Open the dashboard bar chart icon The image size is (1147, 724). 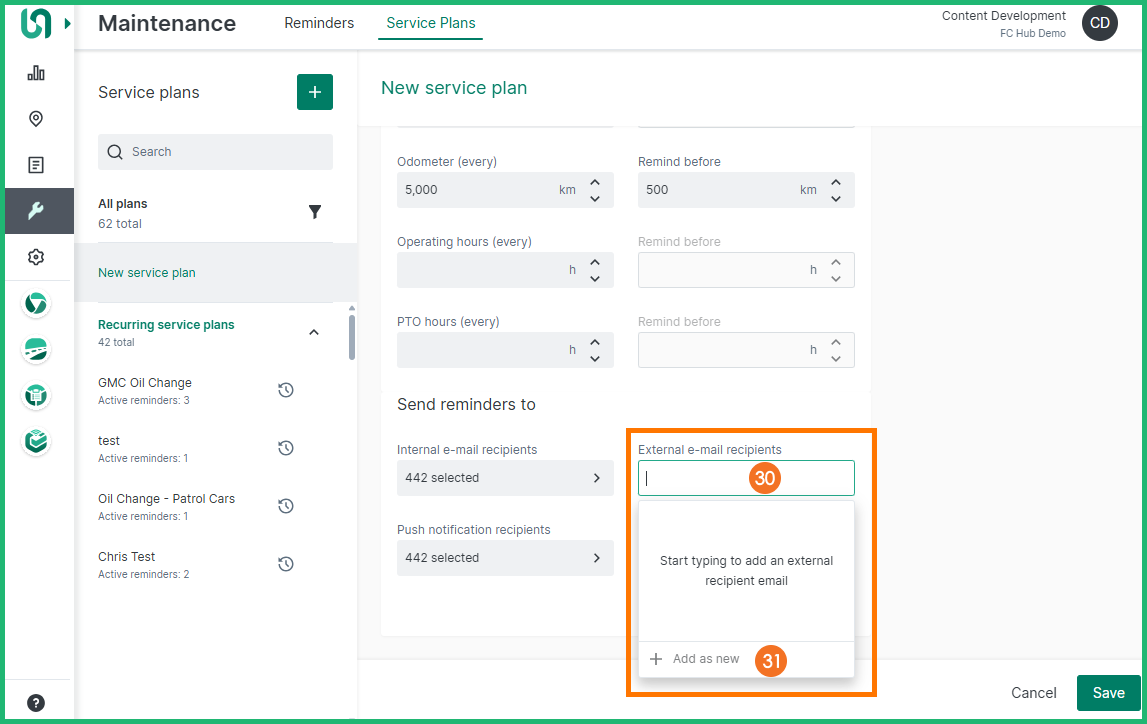pyautogui.click(x=36, y=73)
